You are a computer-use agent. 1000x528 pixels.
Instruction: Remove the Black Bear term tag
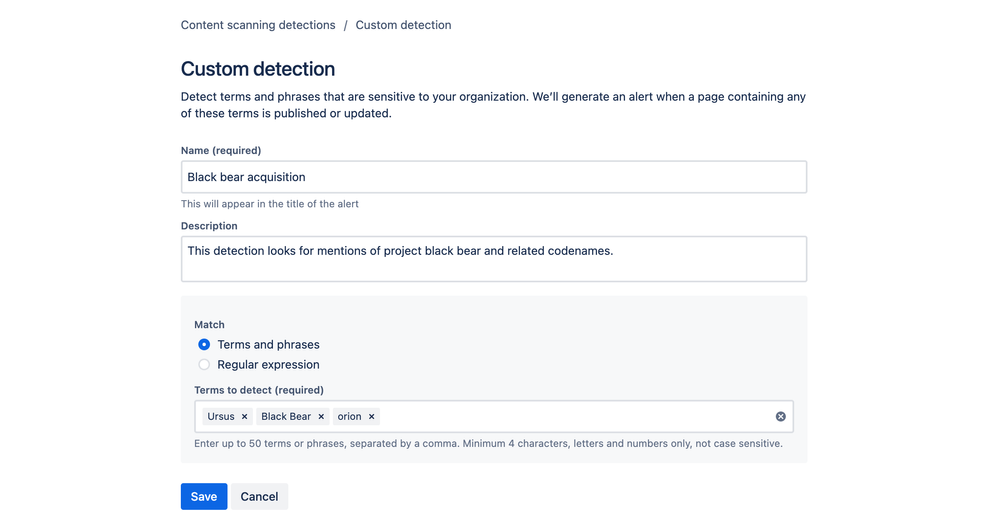click(321, 417)
